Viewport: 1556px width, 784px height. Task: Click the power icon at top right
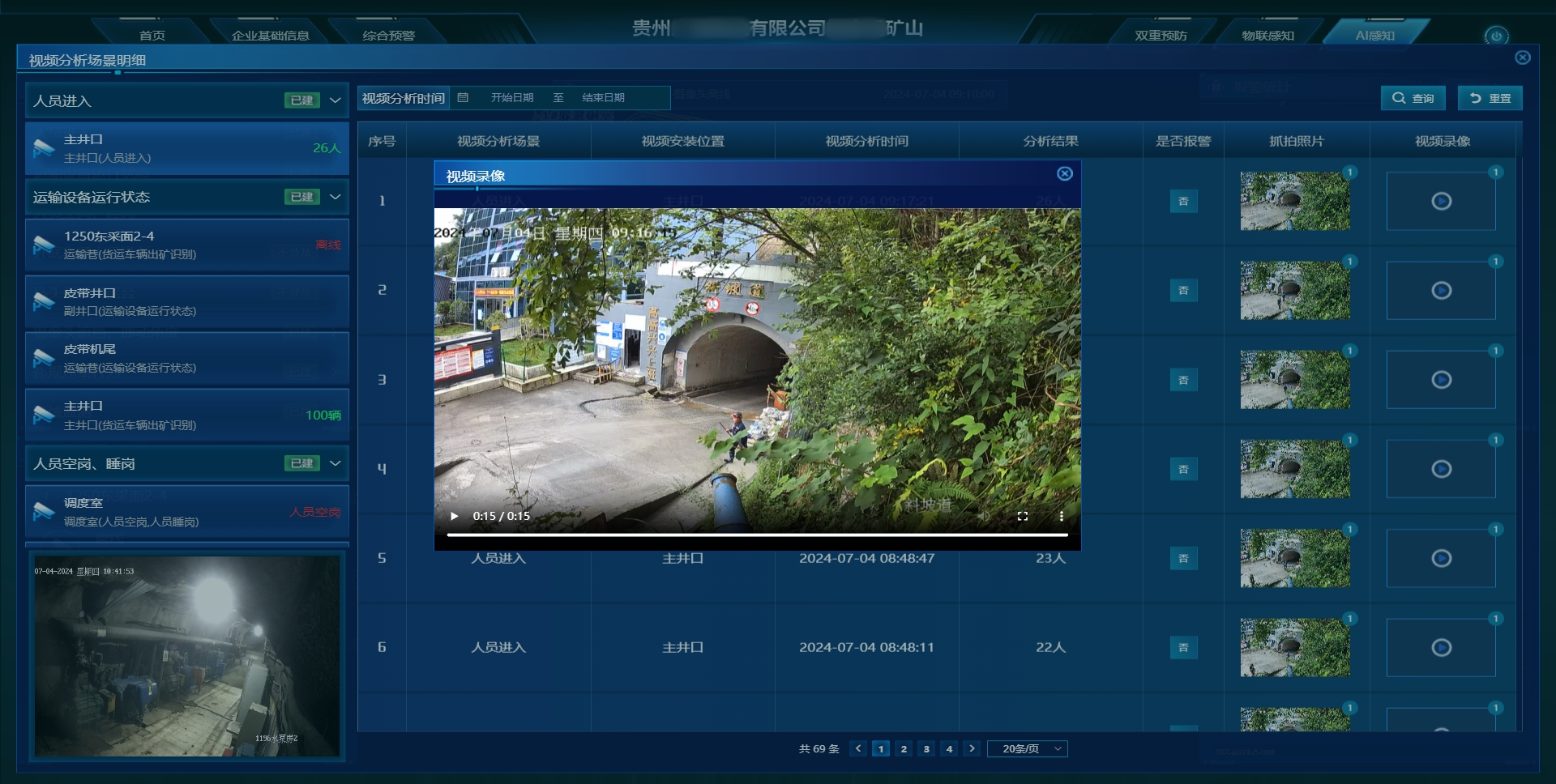(x=1496, y=36)
